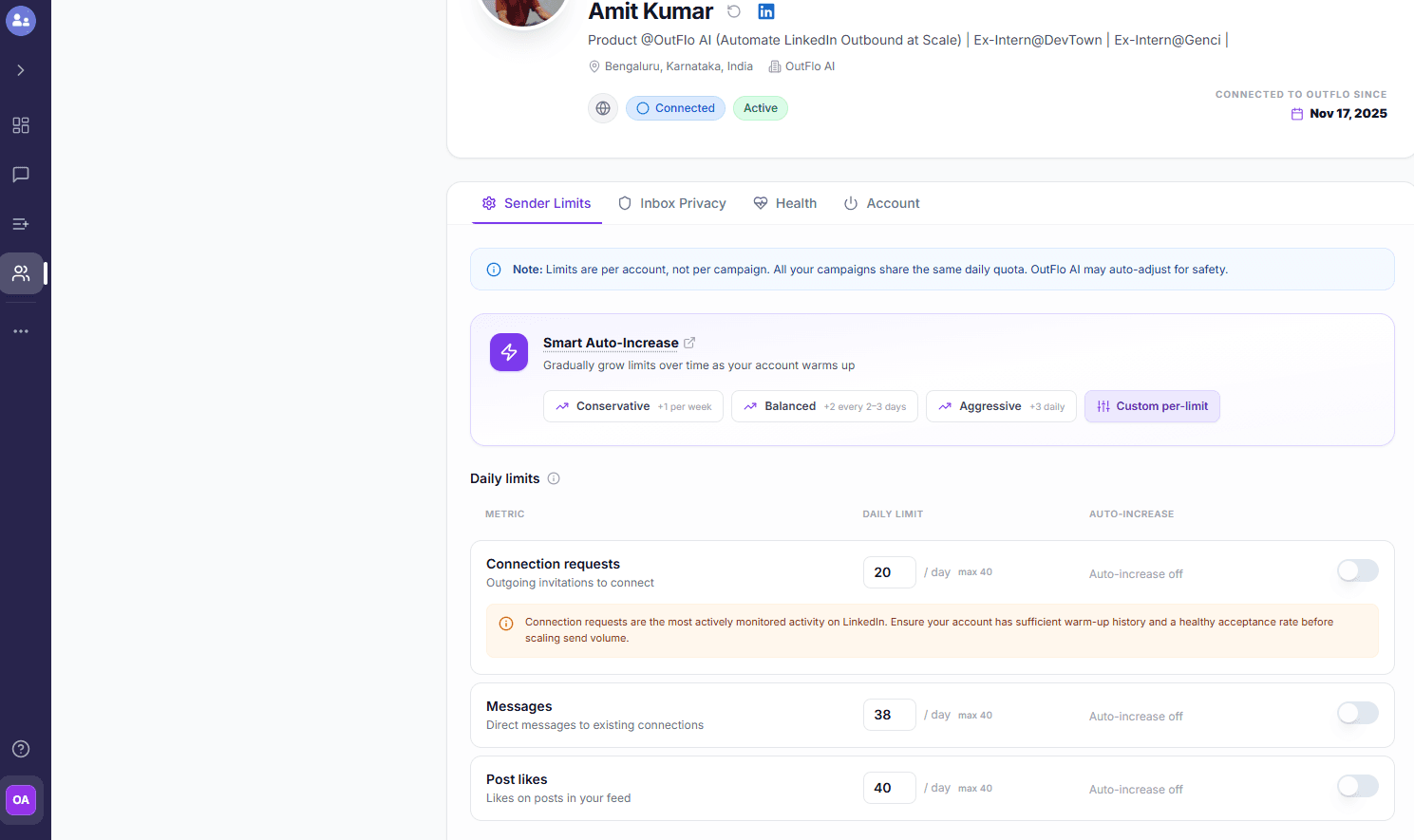Switch to the Health tab

[x=785, y=203]
